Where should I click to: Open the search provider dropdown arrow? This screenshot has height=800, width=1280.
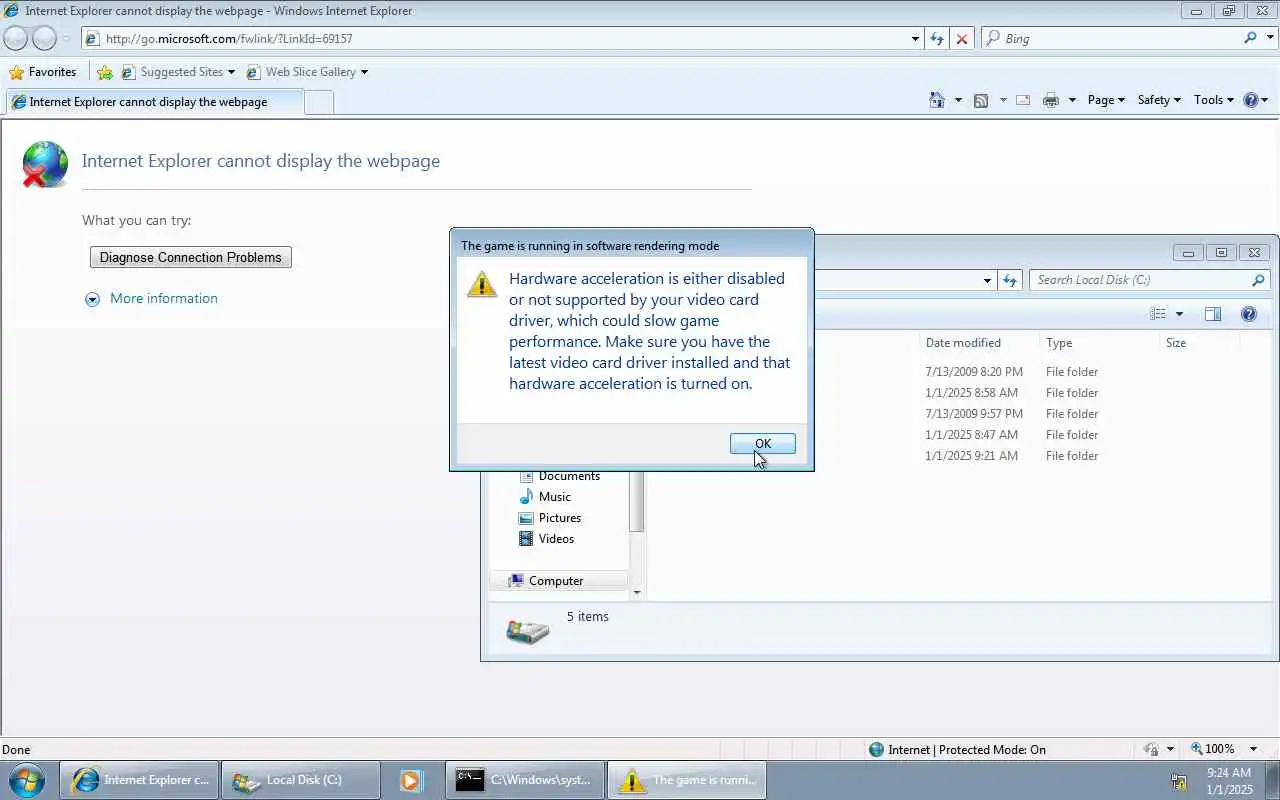tap(1270, 39)
